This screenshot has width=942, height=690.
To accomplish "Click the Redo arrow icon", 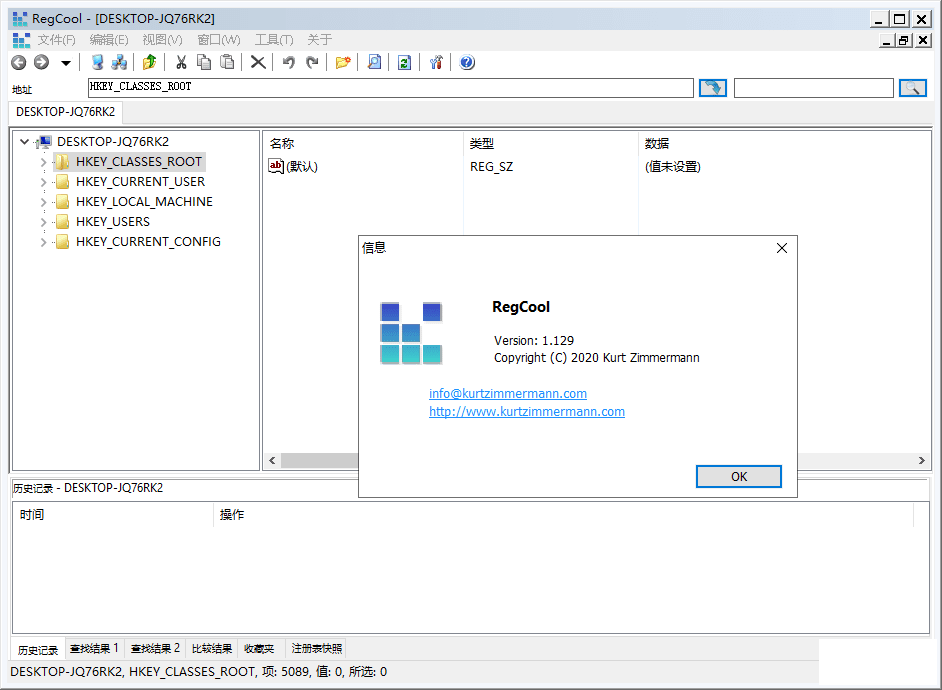I will click(x=312, y=62).
